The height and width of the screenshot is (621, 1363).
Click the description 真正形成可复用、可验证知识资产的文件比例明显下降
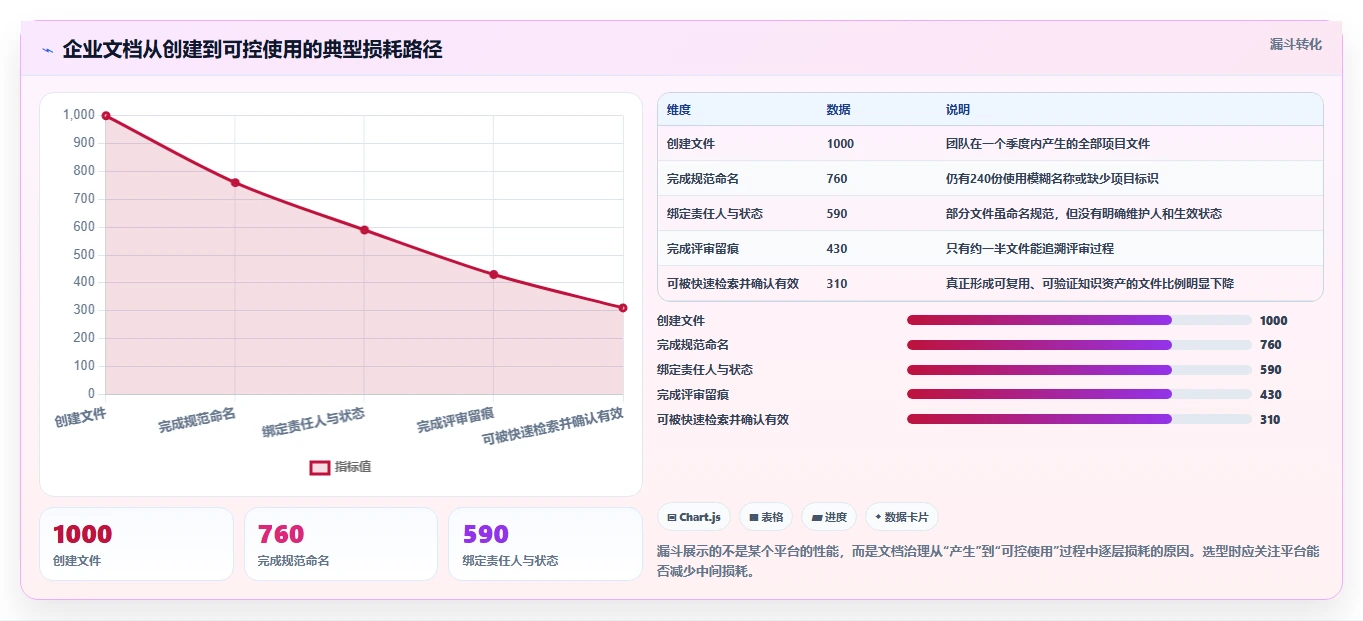pos(1090,284)
